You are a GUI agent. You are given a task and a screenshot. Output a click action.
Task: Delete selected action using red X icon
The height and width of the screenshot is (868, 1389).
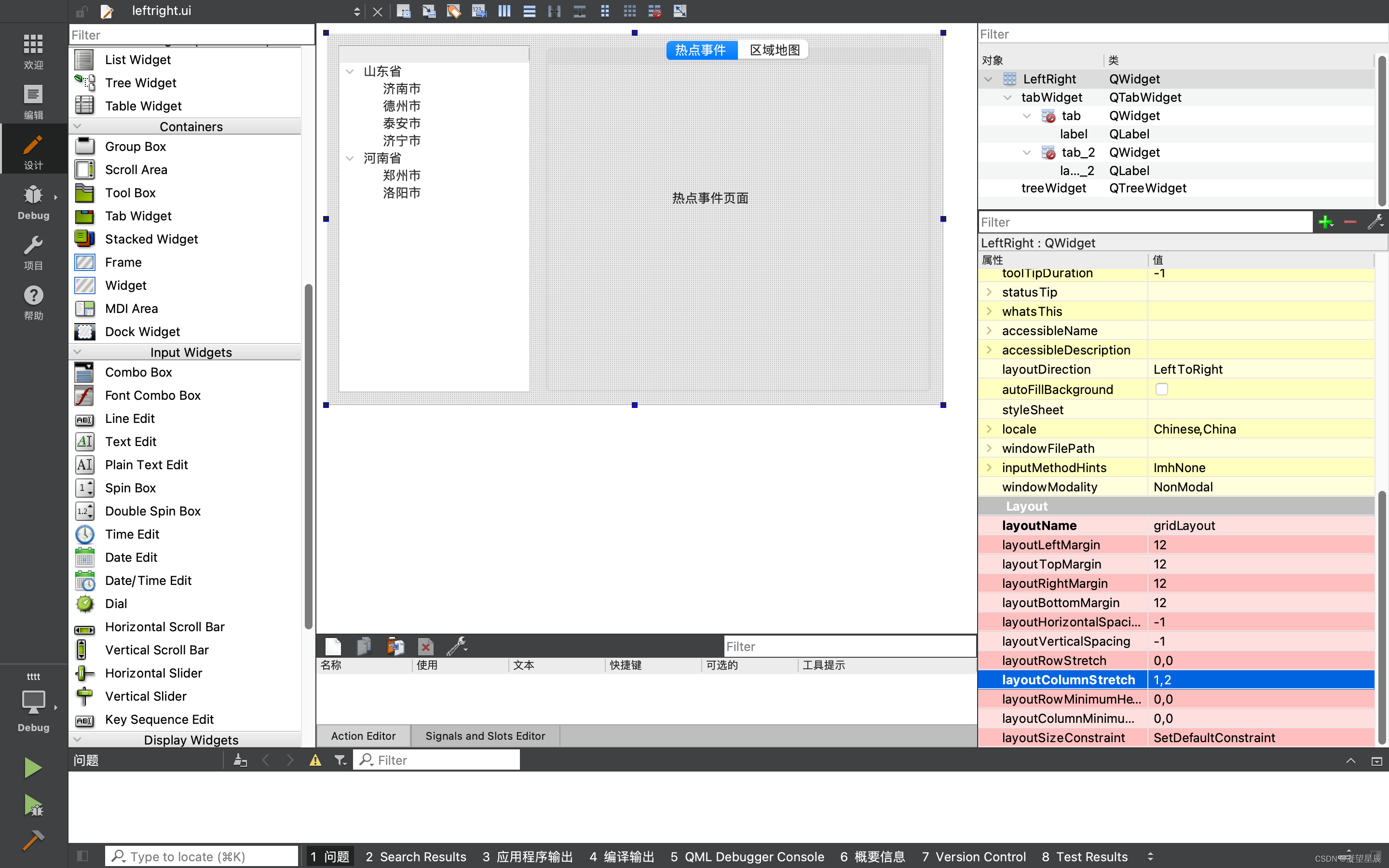click(x=425, y=646)
